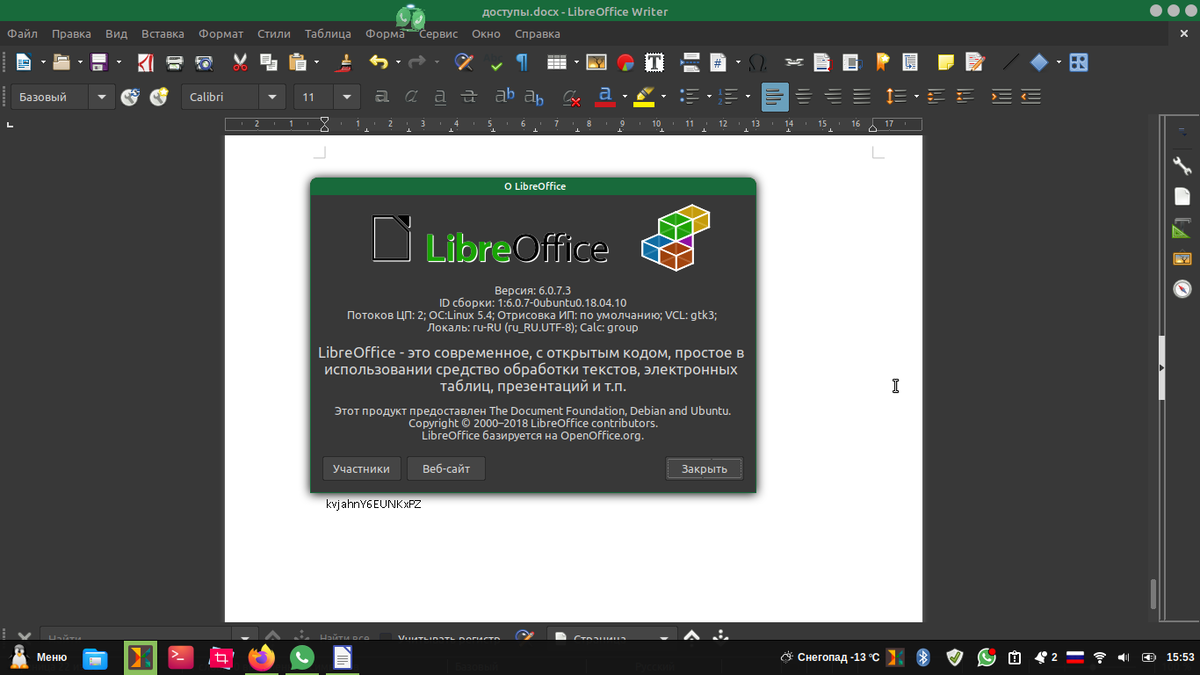The width and height of the screenshot is (1200, 675).
Task: Enable Justified alignment
Action: (x=861, y=97)
